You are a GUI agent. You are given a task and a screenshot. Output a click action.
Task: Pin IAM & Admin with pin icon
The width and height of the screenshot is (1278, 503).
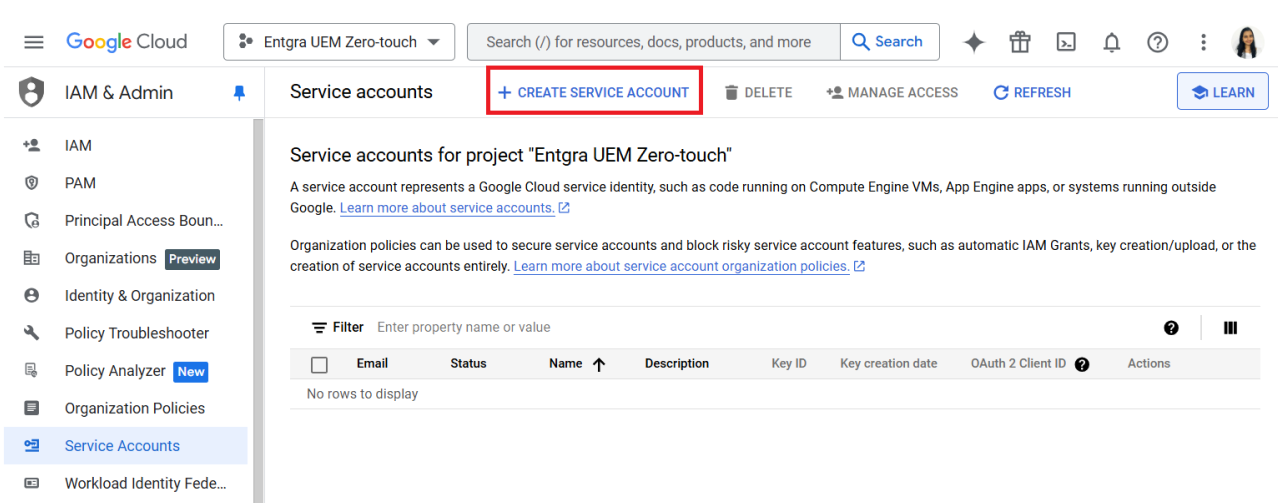pos(238,92)
